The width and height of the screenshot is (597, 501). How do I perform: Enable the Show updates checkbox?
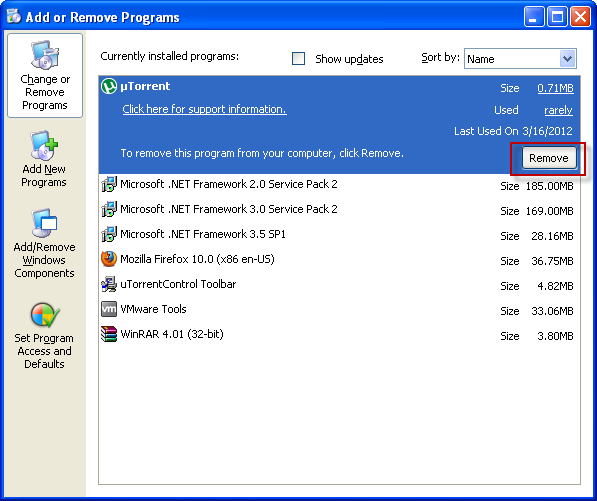click(298, 59)
